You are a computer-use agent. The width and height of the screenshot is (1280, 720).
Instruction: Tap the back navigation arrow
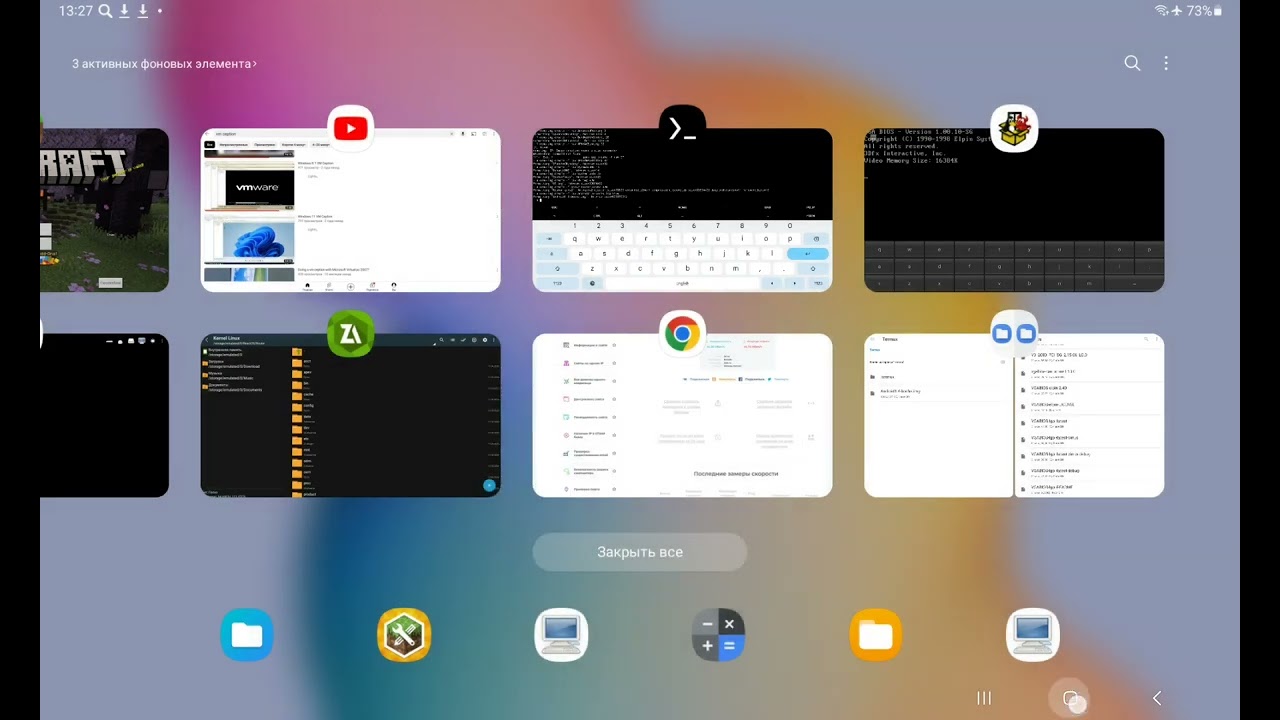[1157, 698]
